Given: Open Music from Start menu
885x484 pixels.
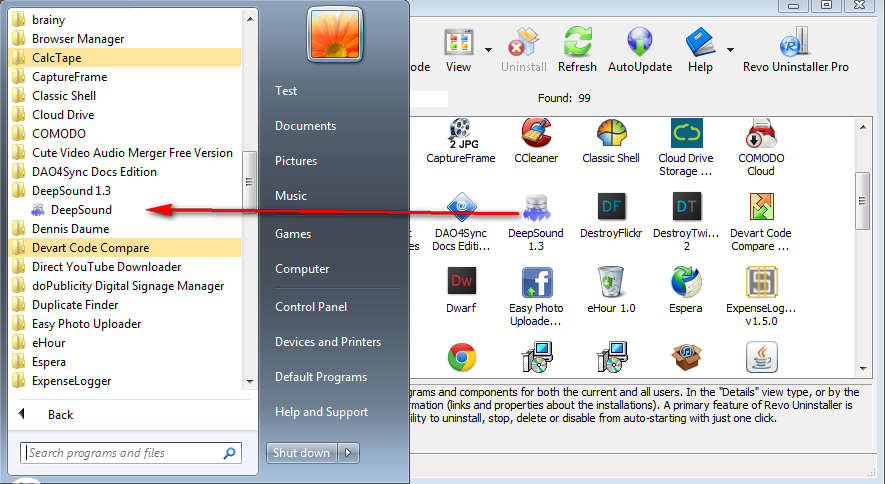Looking at the screenshot, I should 291,196.
